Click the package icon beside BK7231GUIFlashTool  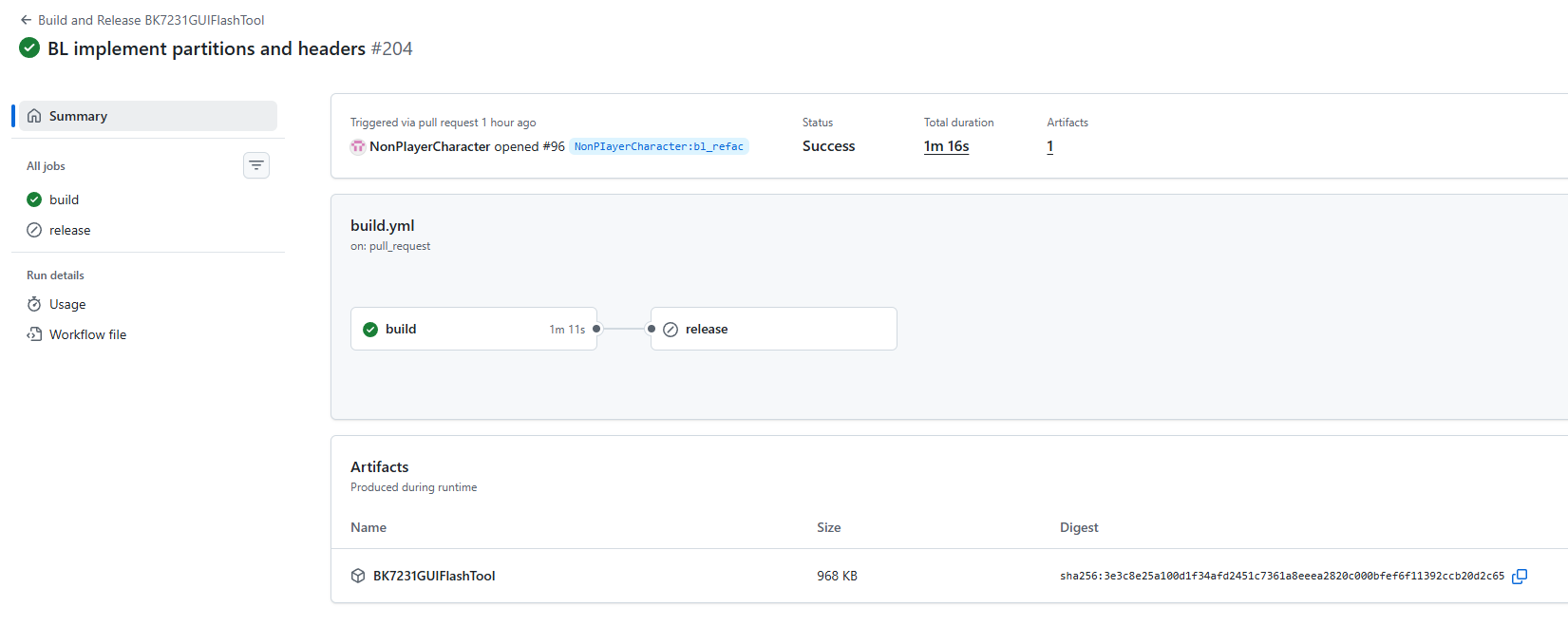(x=358, y=576)
